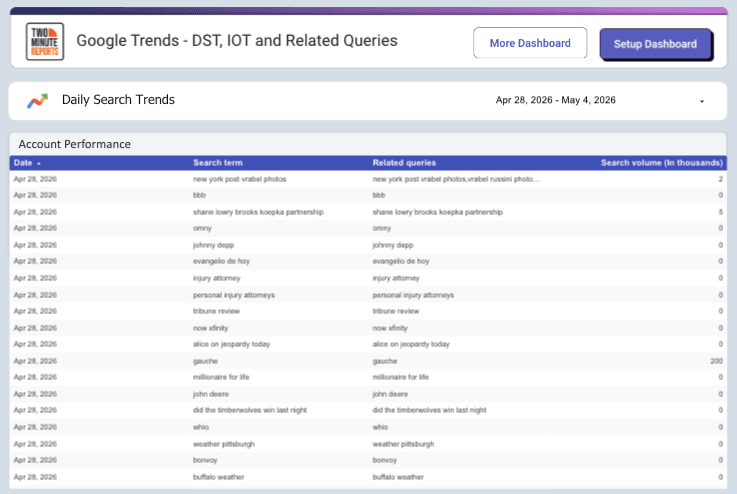The width and height of the screenshot is (737, 494).
Task: Open the Apr 28 - May 4 date range dropdown
Action: pyautogui.click(x=600, y=100)
